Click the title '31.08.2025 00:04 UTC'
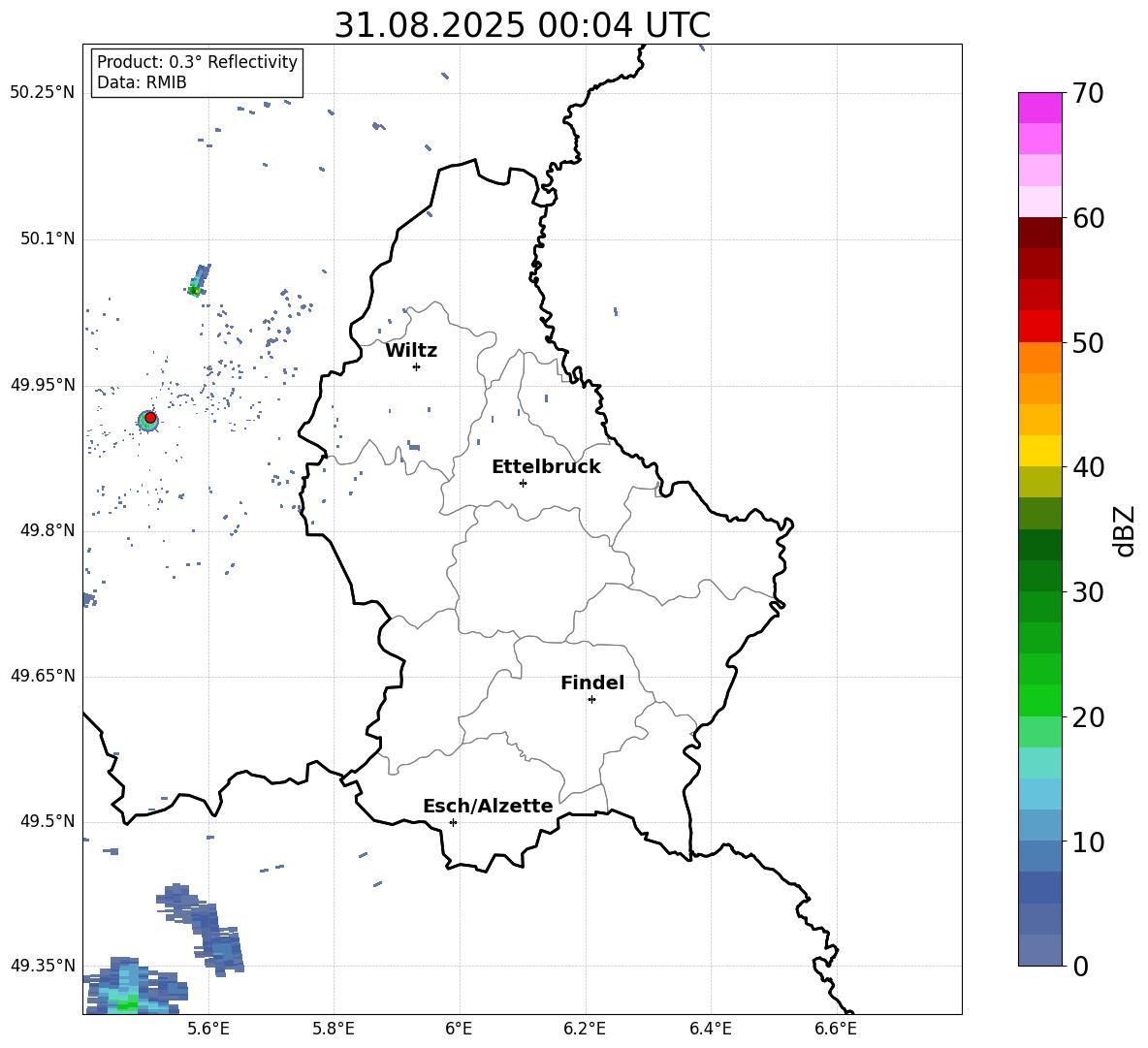This screenshot has height=1048, width=1148. [x=522, y=25]
